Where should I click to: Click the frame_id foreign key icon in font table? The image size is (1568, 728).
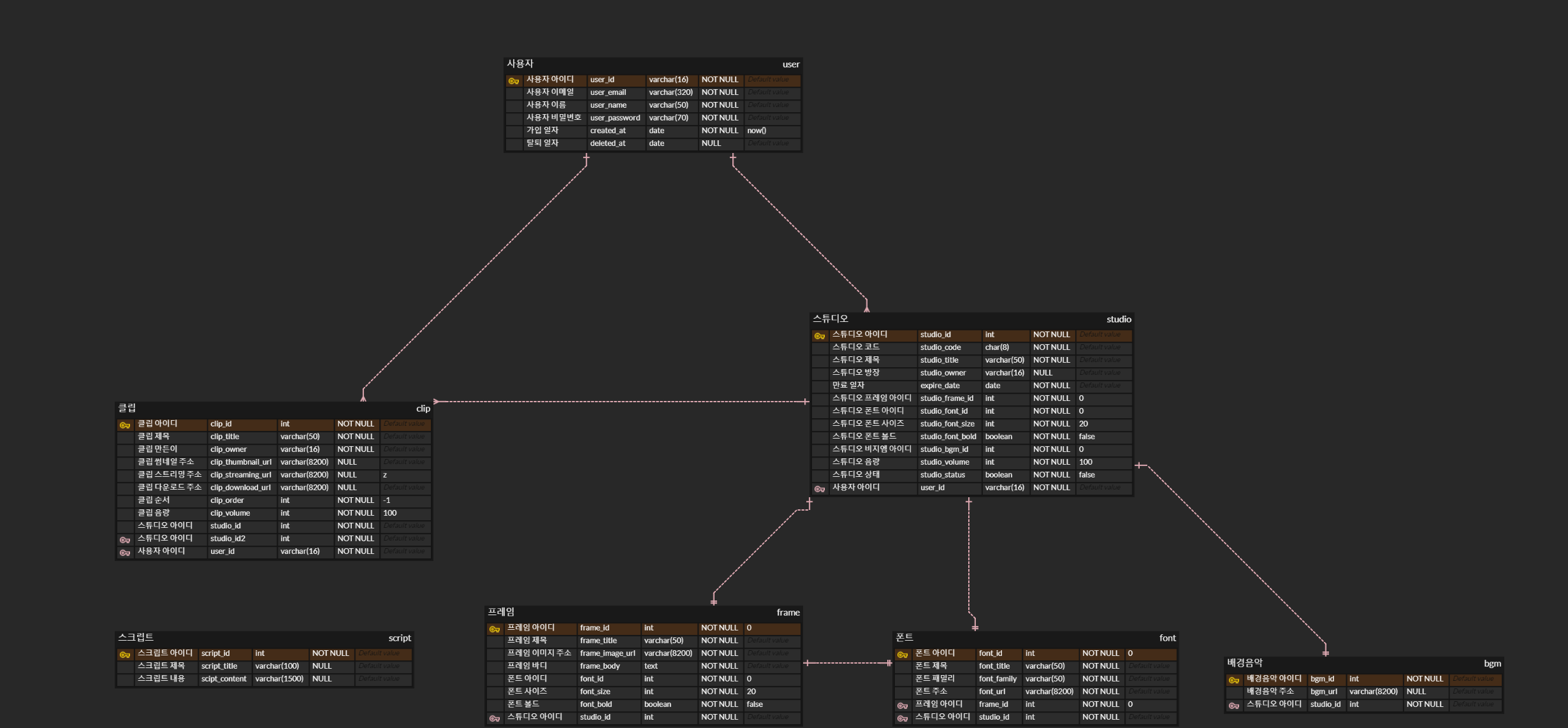coord(903,706)
